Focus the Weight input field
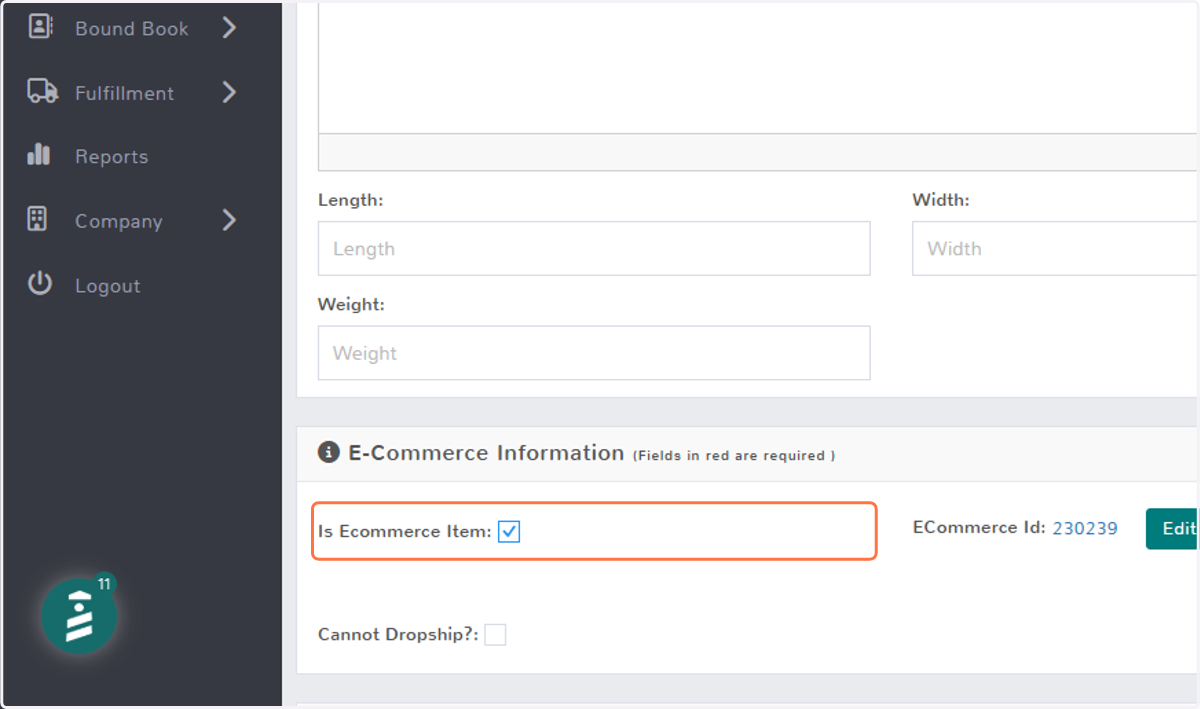The height and width of the screenshot is (709, 1200). pyautogui.click(x=594, y=352)
